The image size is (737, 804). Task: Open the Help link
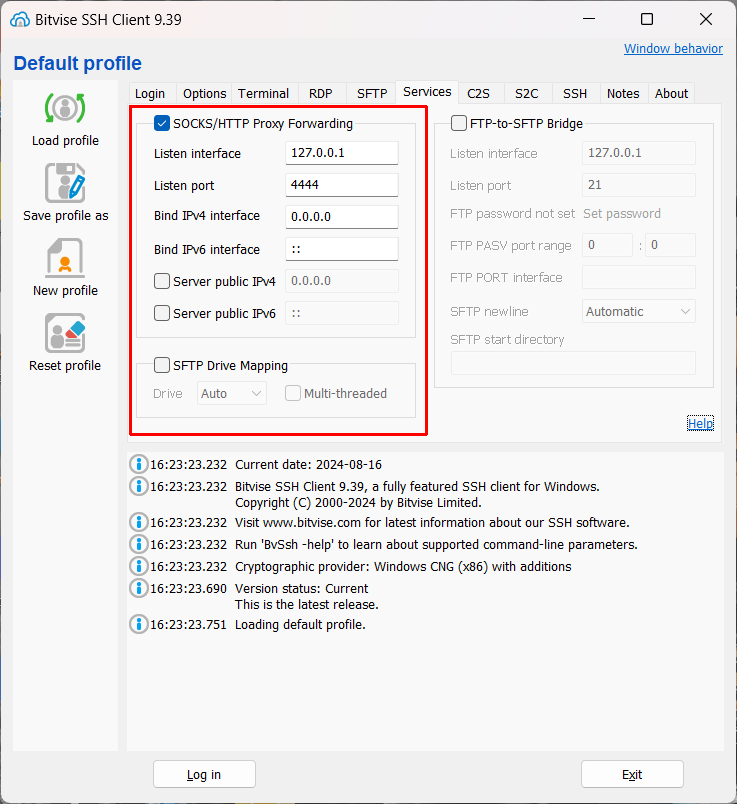point(700,424)
